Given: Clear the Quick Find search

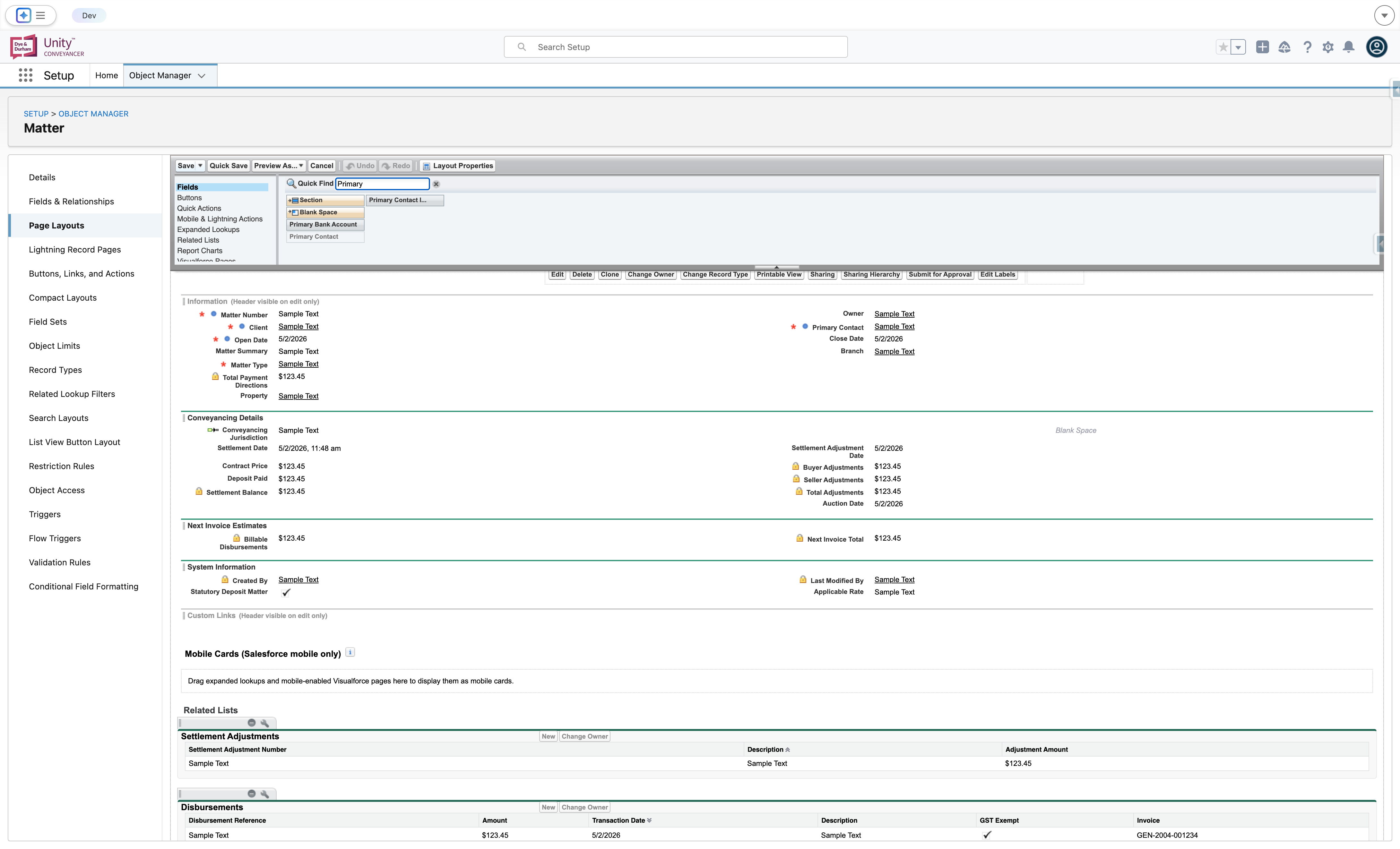Looking at the screenshot, I should [436, 184].
